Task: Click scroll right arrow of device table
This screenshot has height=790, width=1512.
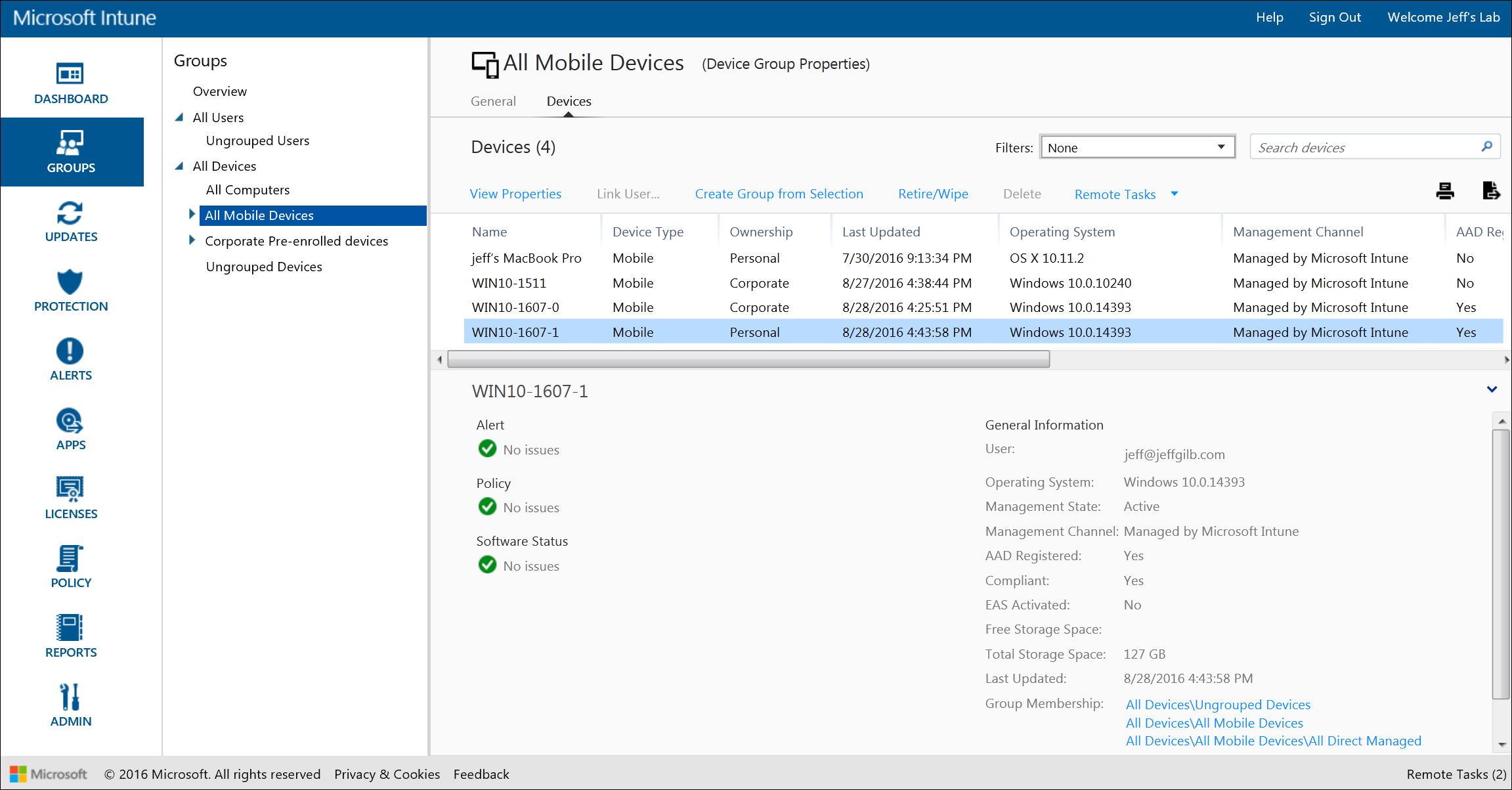Action: coord(1506,359)
